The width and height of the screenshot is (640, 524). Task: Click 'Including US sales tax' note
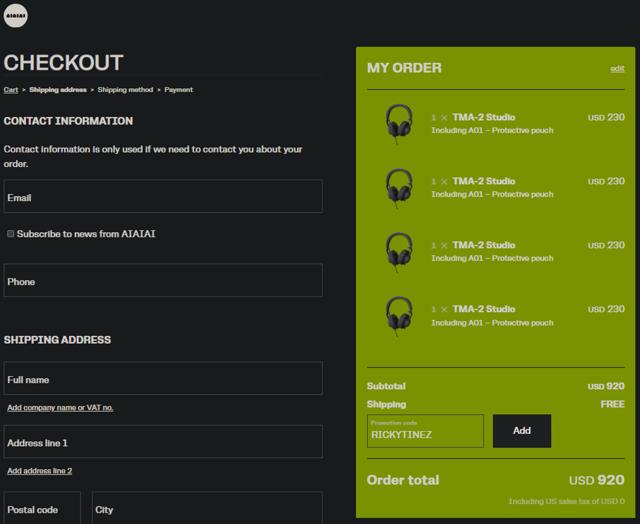click(x=567, y=501)
